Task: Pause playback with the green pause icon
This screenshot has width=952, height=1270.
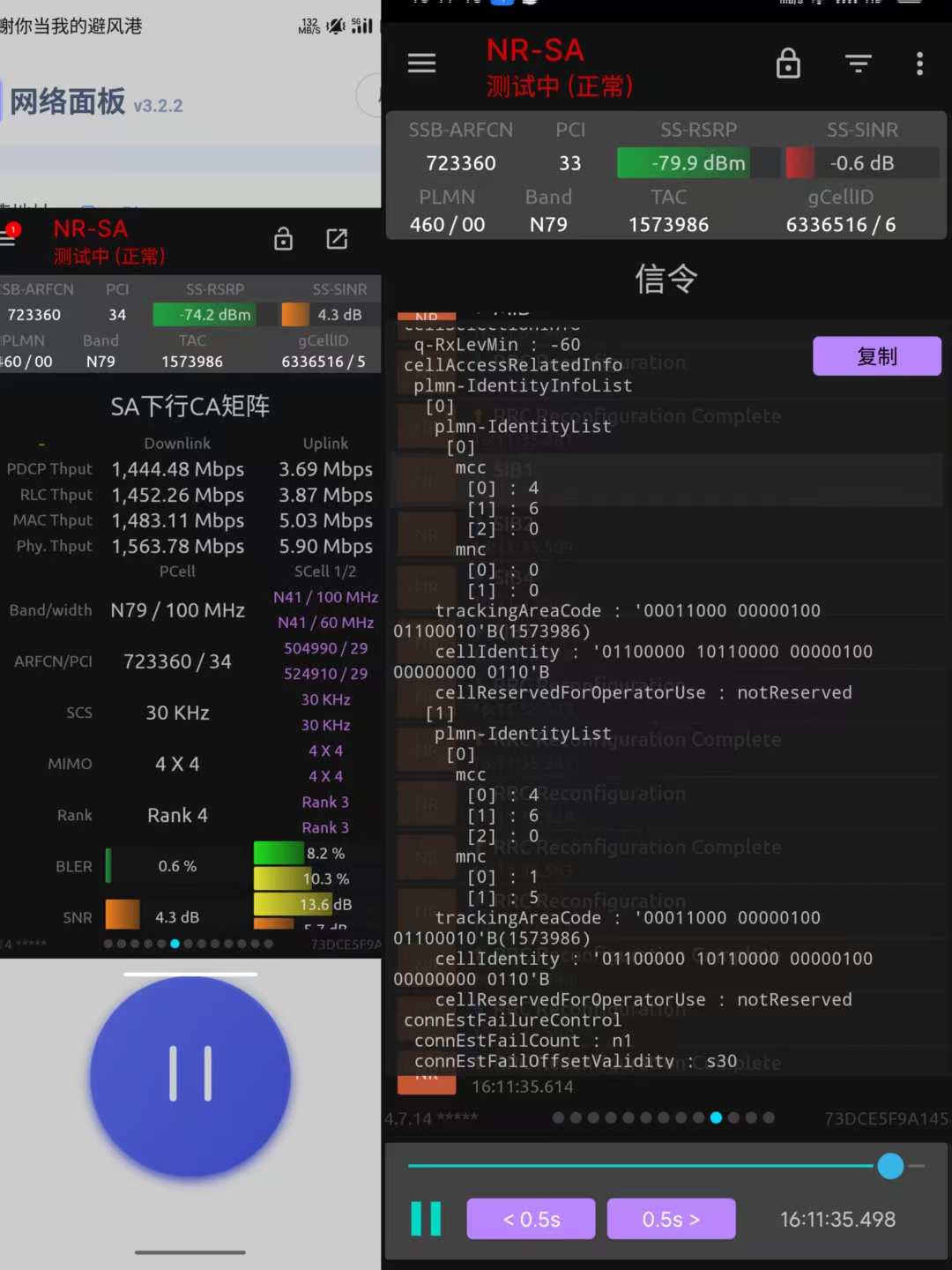Action: (426, 1219)
